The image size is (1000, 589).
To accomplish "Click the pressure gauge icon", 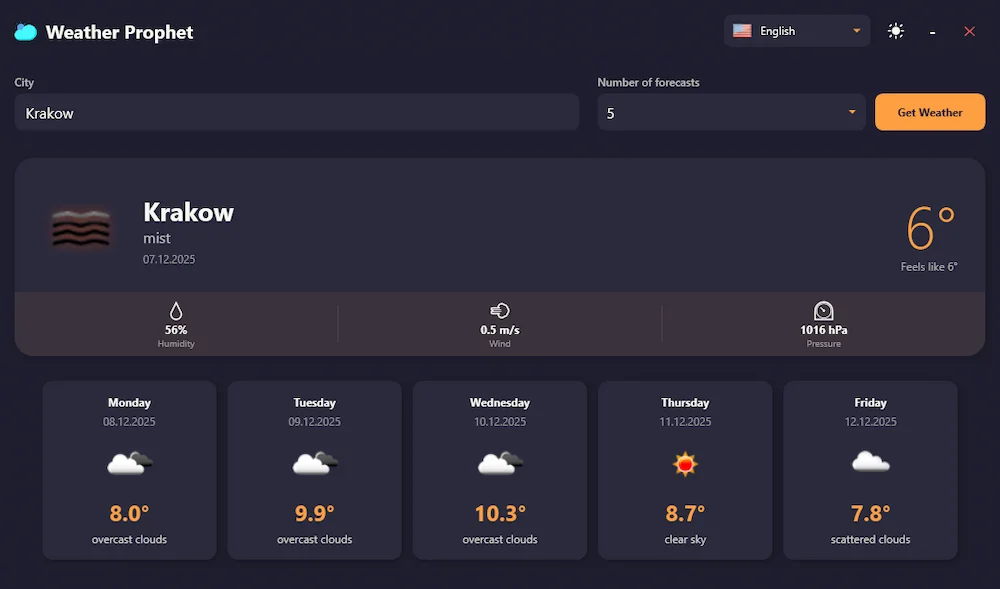I will (823, 311).
